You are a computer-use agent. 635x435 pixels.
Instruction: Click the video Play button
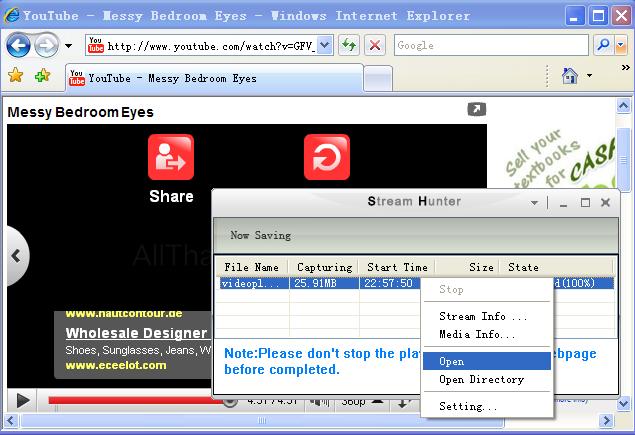click(x=23, y=401)
